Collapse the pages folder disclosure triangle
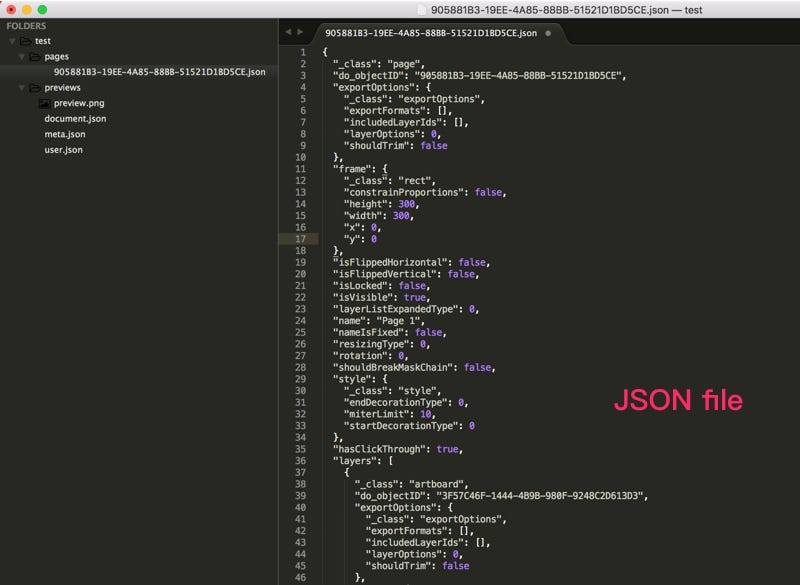The height and width of the screenshot is (585, 800). 21,57
